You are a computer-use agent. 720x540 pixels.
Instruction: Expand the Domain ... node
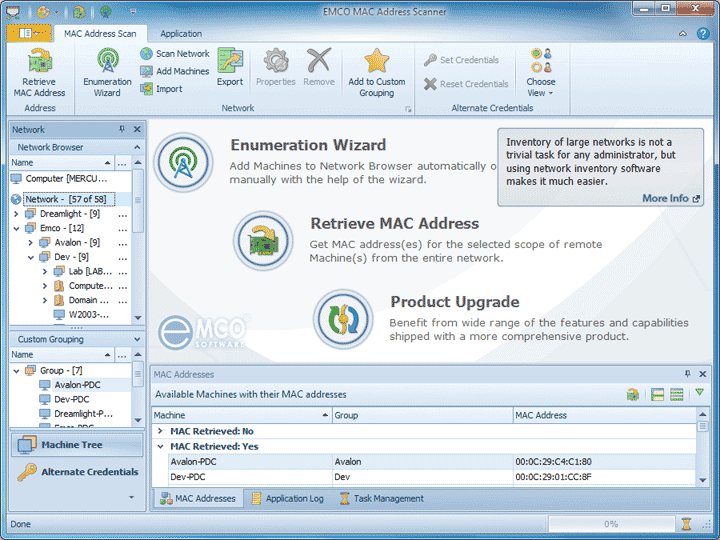click(x=45, y=300)
